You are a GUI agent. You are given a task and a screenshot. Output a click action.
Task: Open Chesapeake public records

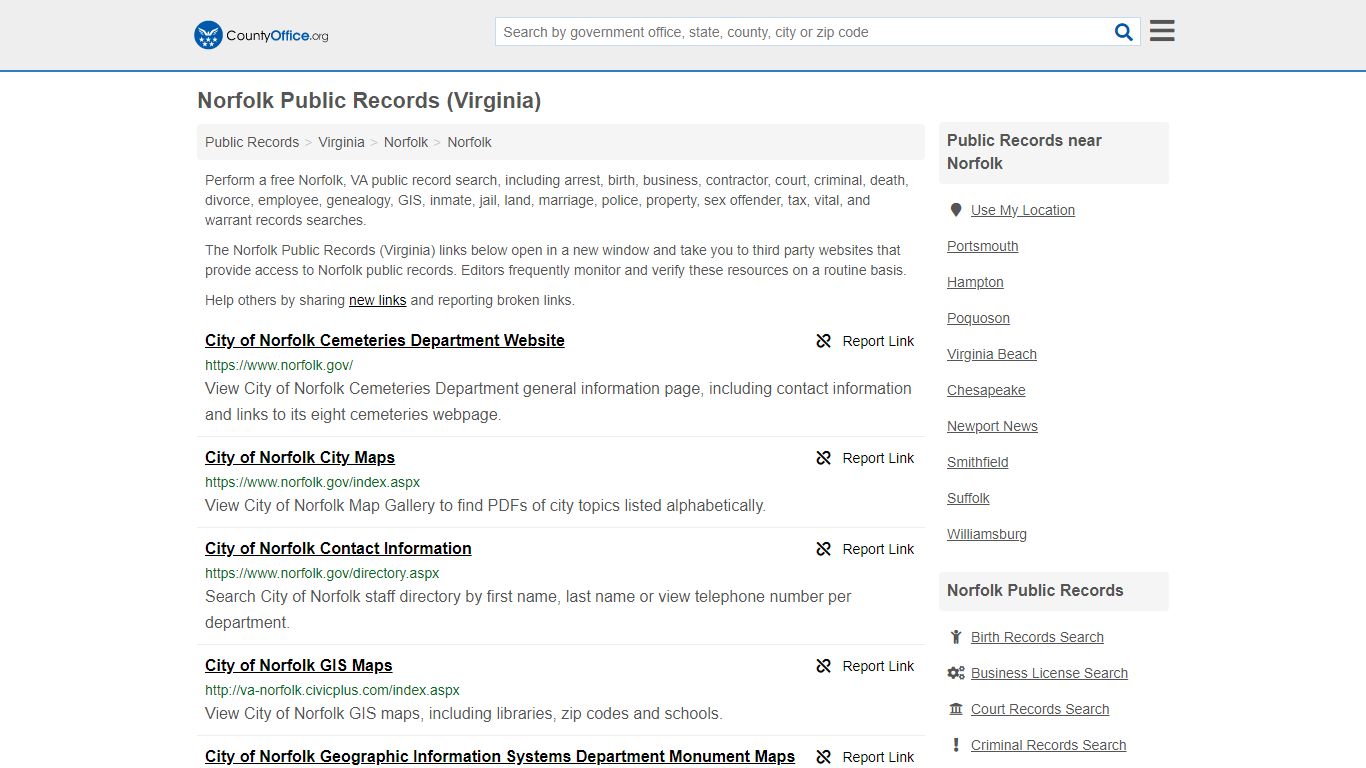[x=986, y=390]
